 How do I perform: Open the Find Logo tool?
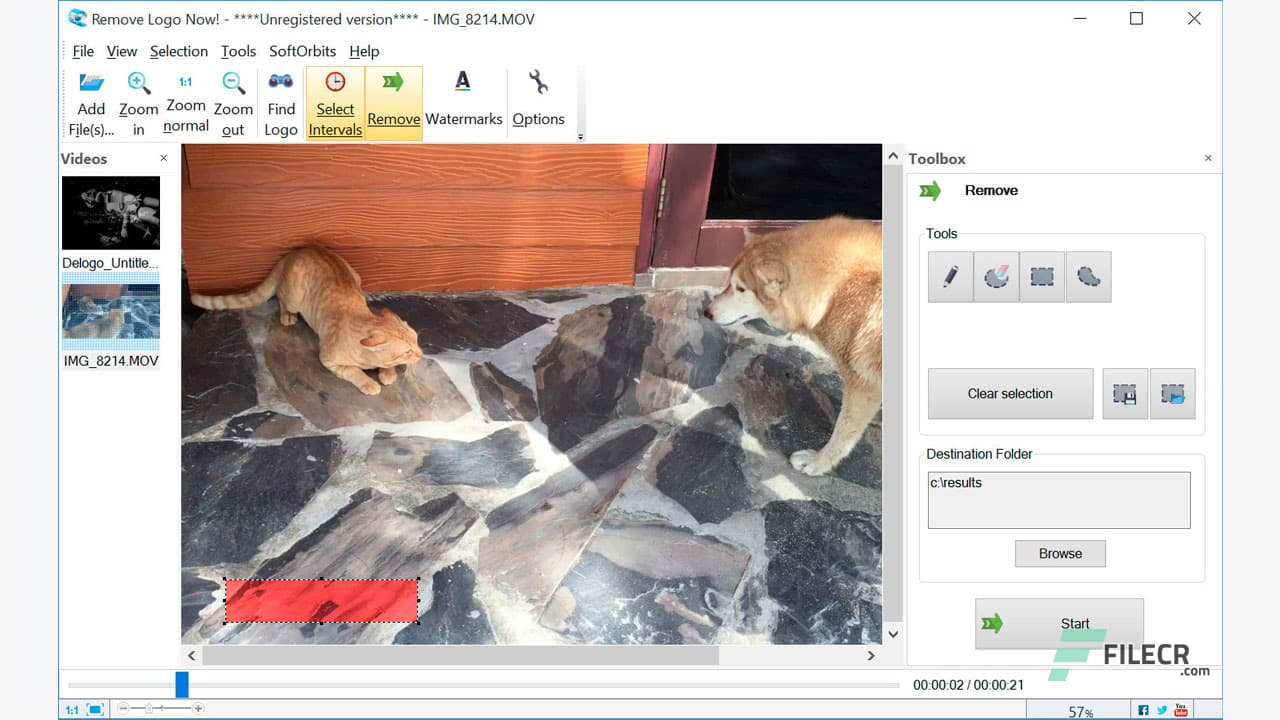click(x=280, y=98)
